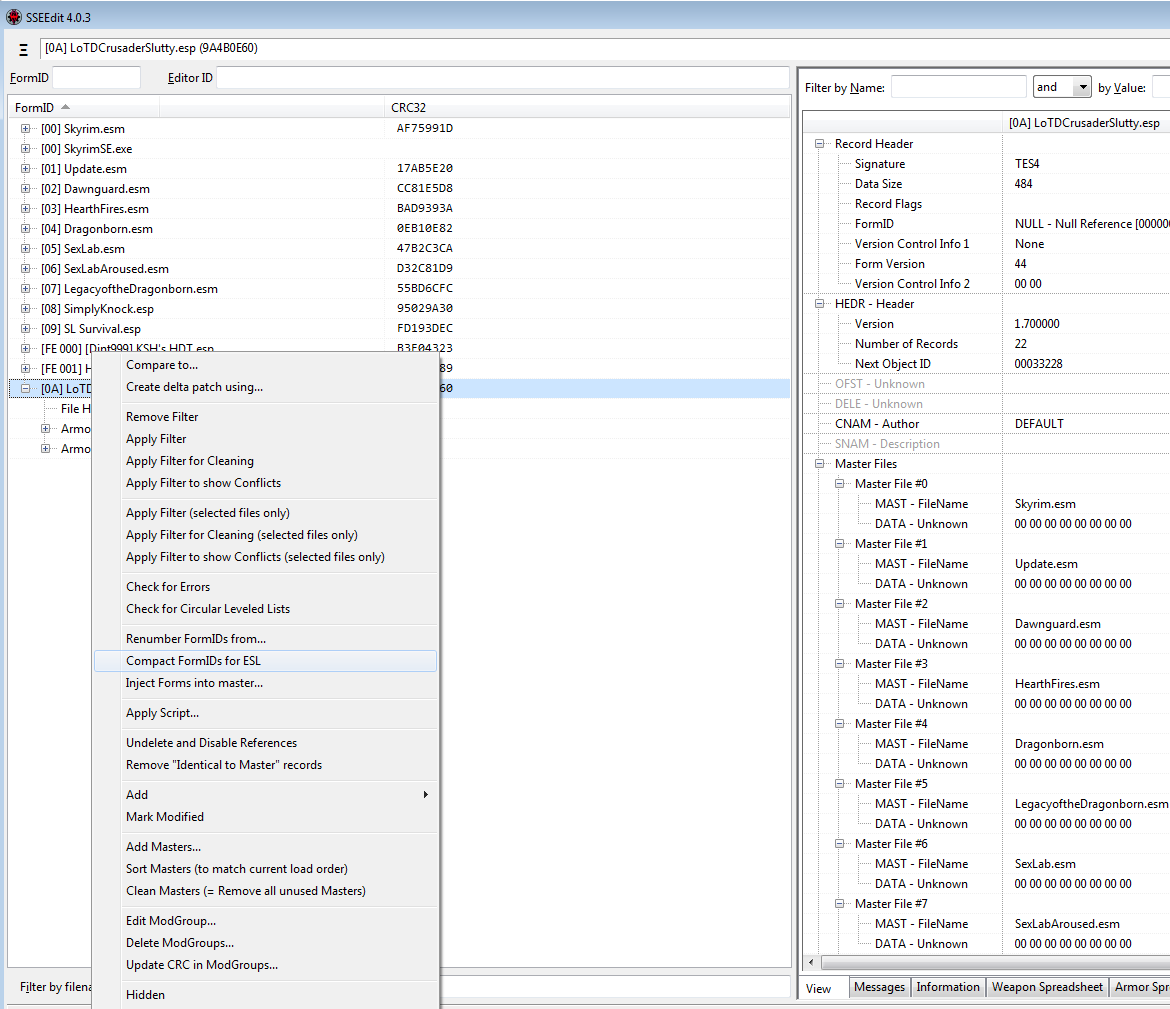Sort by the FormID column header

[84, 107]
